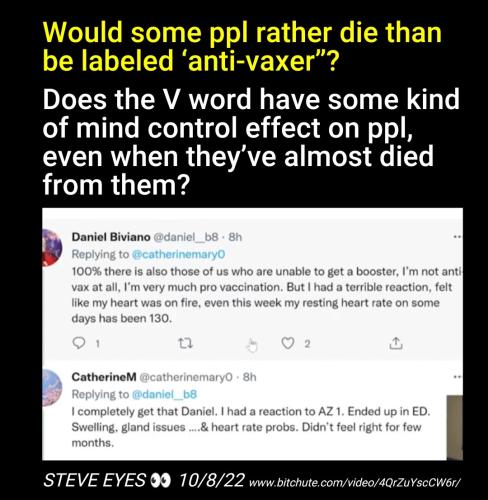Retweet Daniel Biviano's tweet

pyautogui.click(x=185, y=343)
